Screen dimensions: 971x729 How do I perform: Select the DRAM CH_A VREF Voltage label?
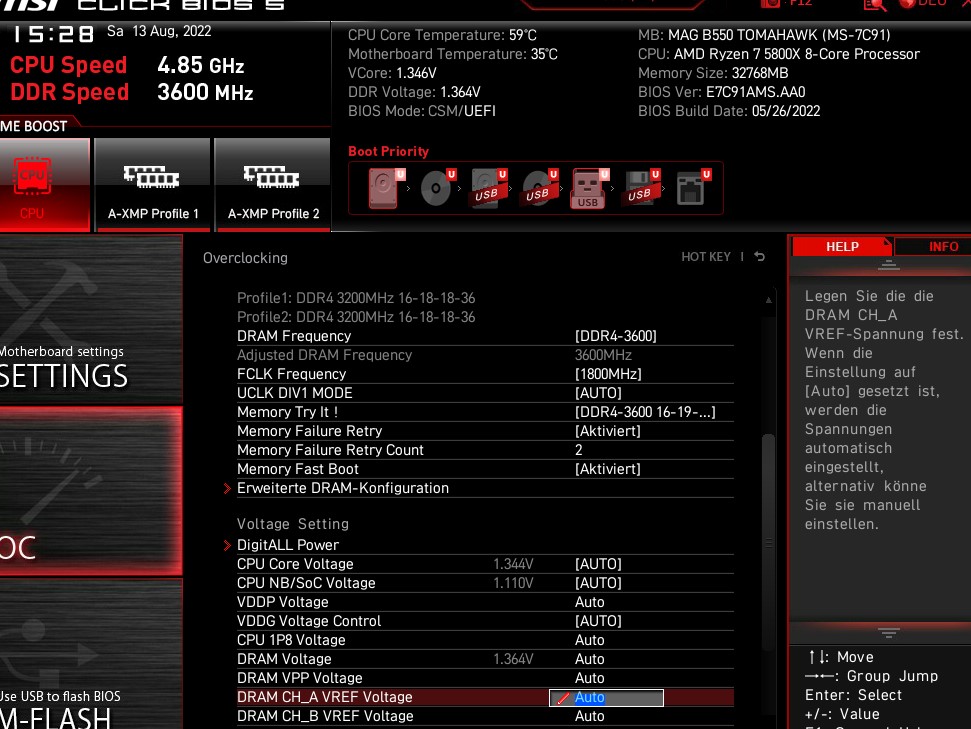click(324, 697)
